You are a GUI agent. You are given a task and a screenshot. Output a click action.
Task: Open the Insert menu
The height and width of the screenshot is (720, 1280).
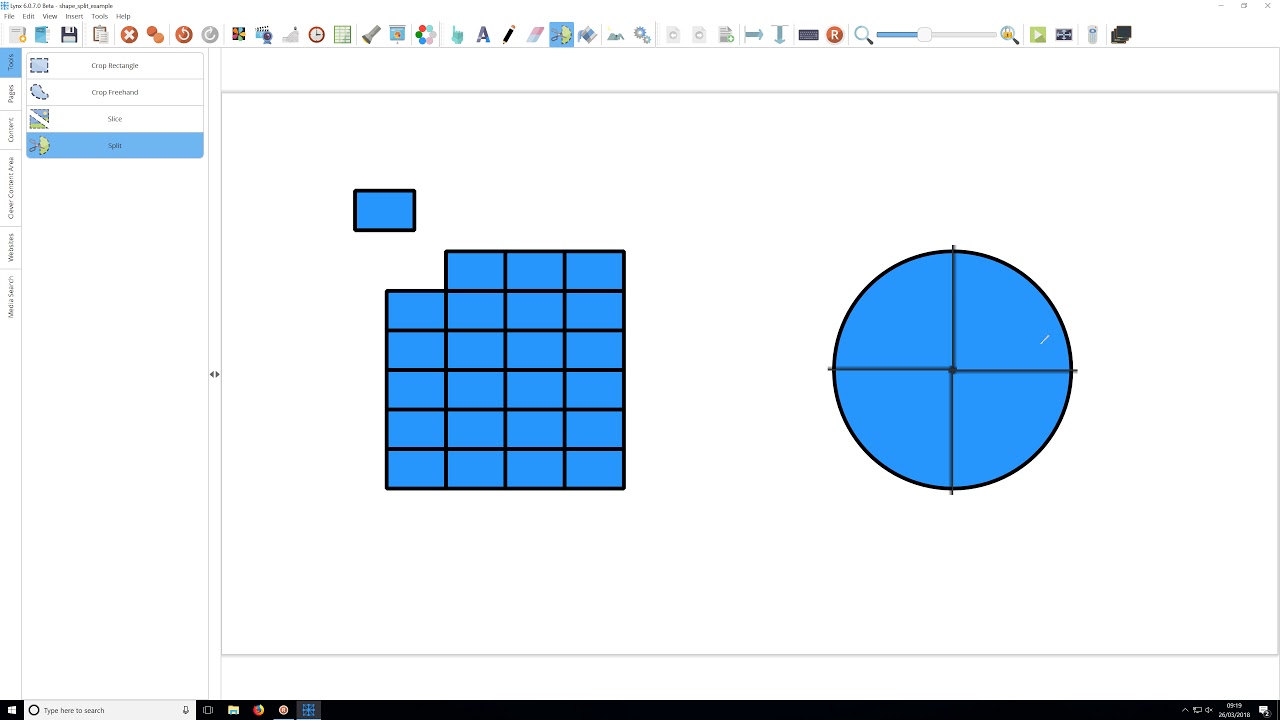(x=74, y=16)
